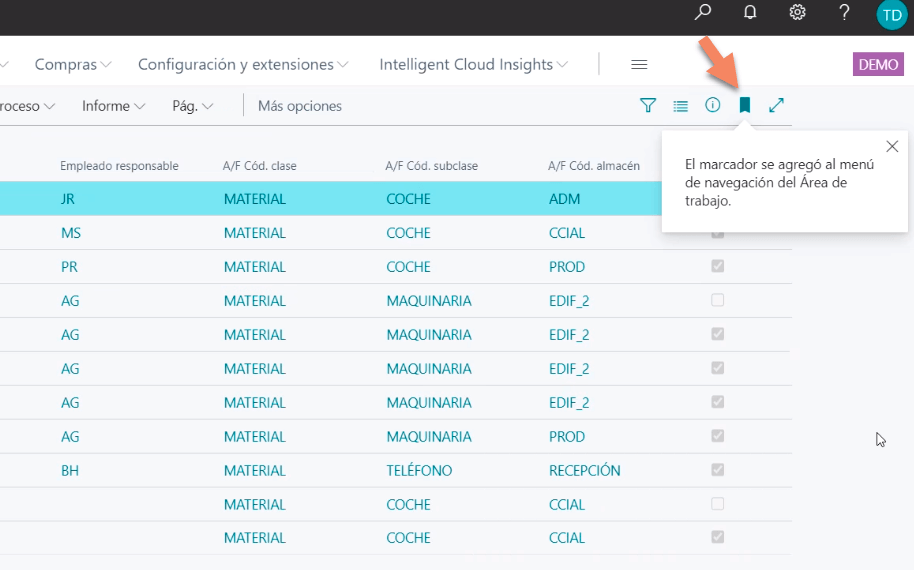Screen dimensions: 914x570
Task: Expand the Informe dropdown
Action: click(x=114, y=106)
